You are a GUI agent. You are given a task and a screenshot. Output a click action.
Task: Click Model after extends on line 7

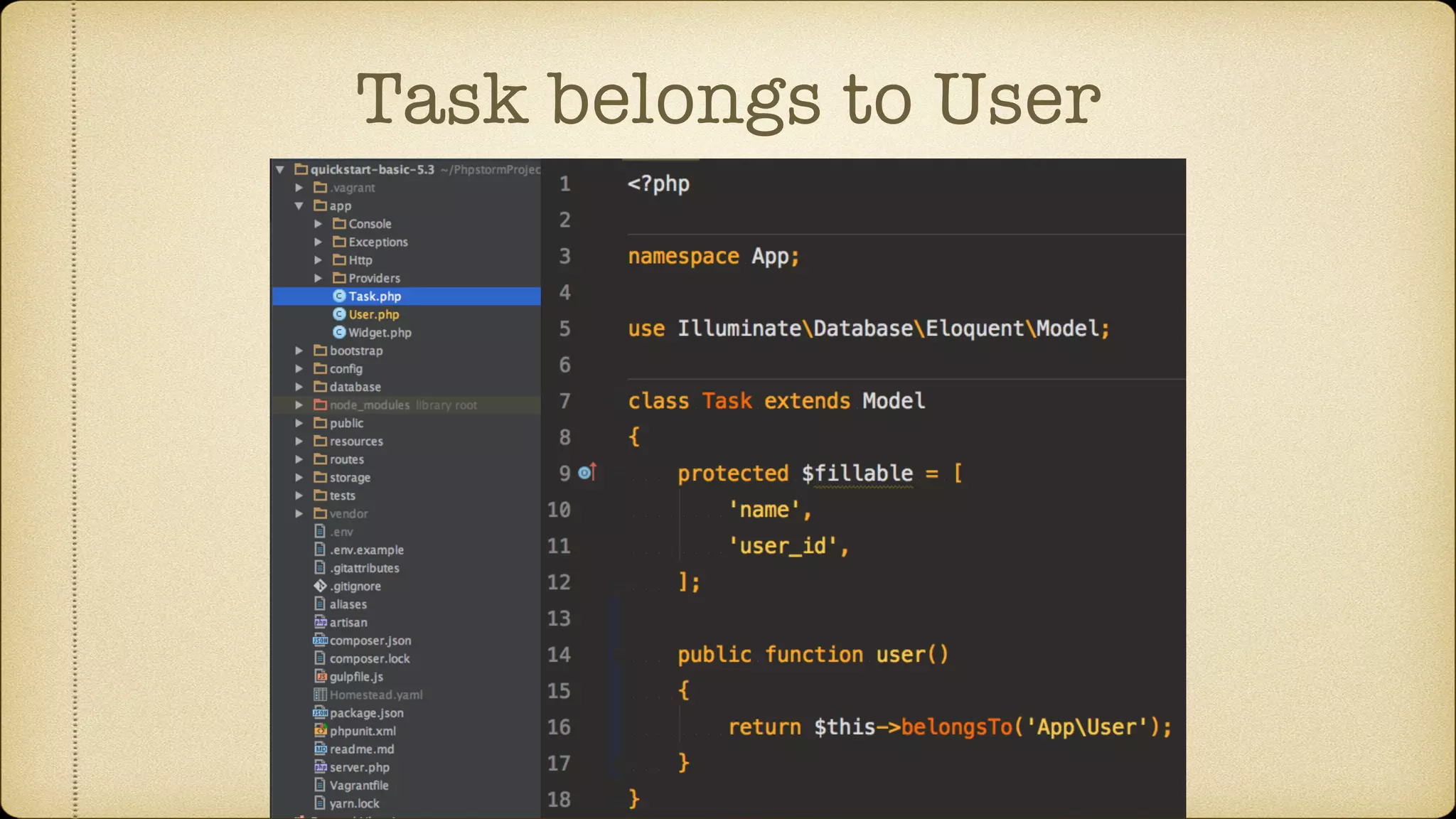point(894,401)
